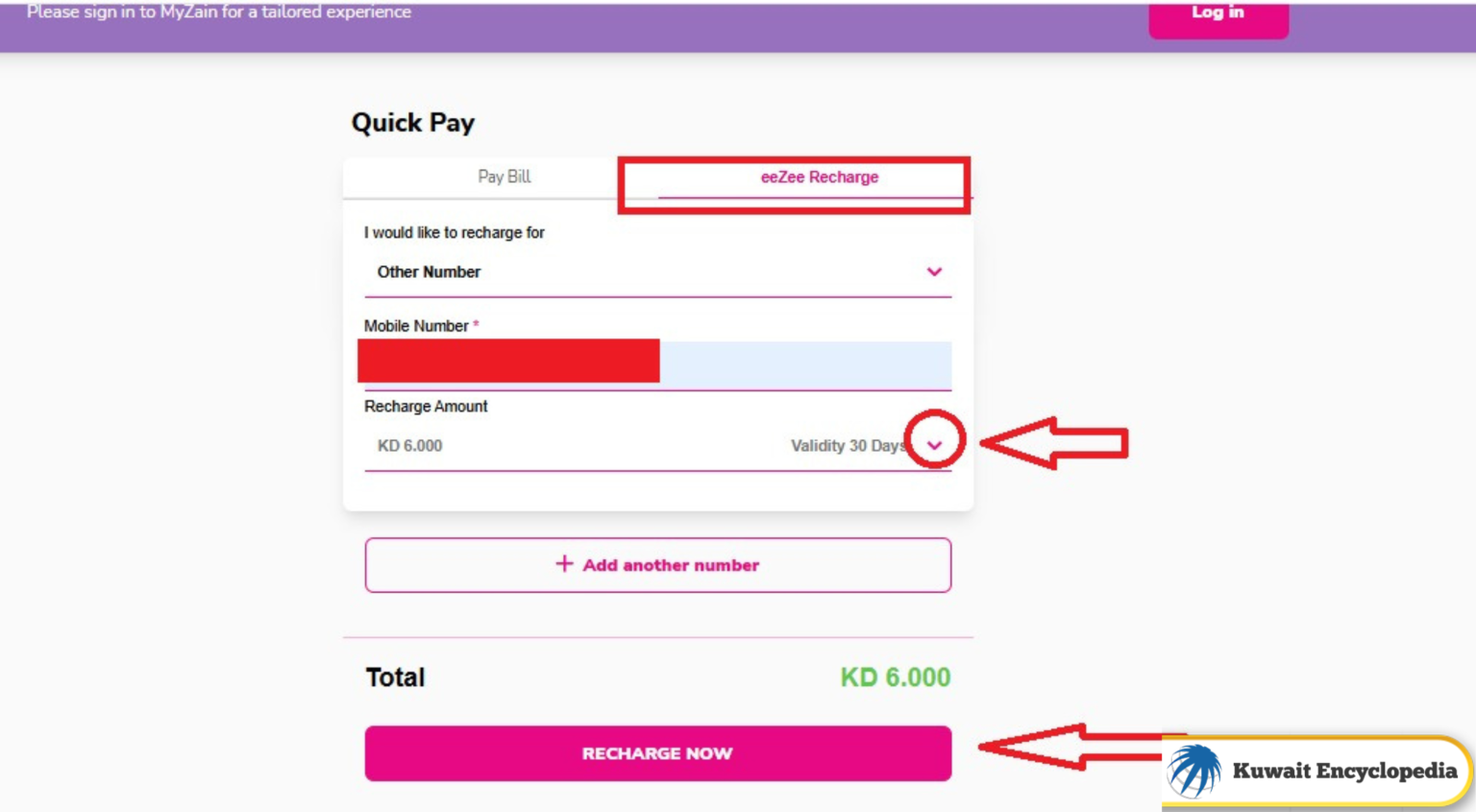Switch to the Pay Bill tab
This screenshot has width=1476, height=812.
click(x=504, y=176)
